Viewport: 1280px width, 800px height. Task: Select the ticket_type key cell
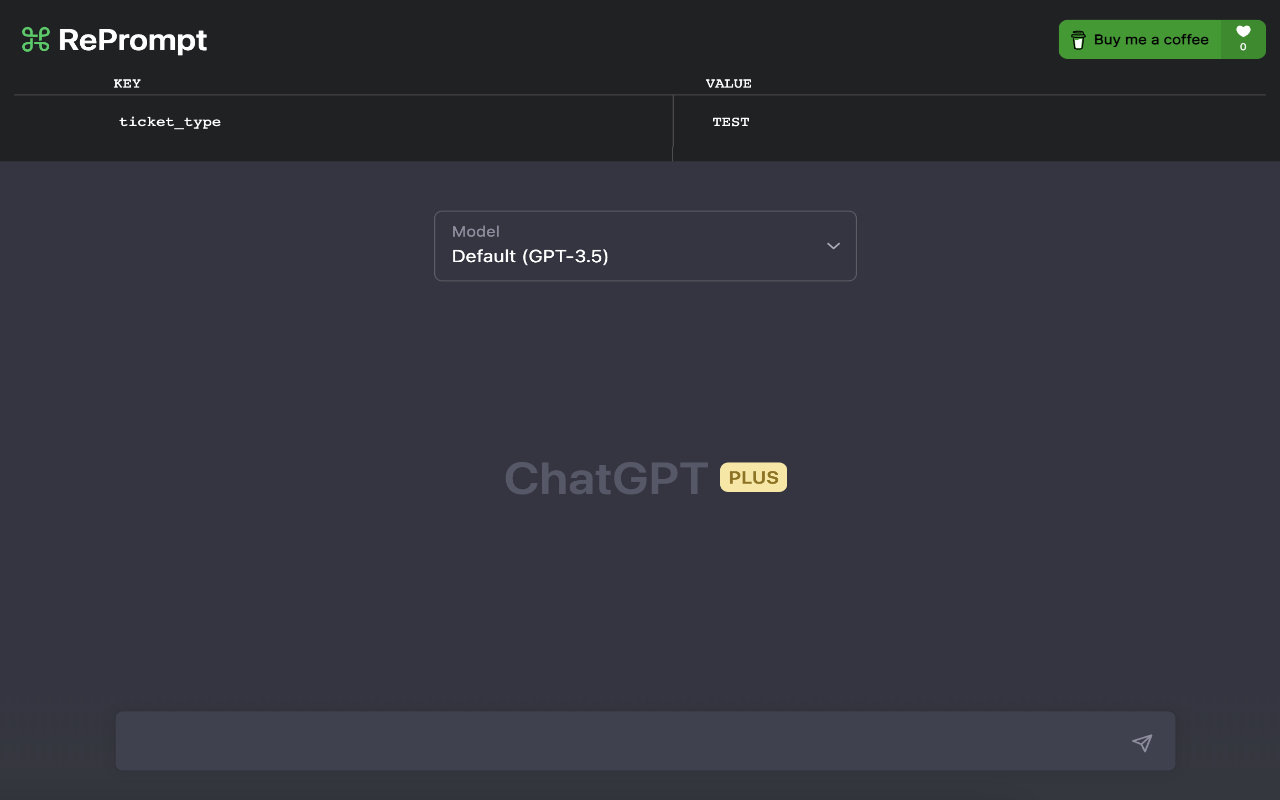pyautogui.click(x=170, y=122)
